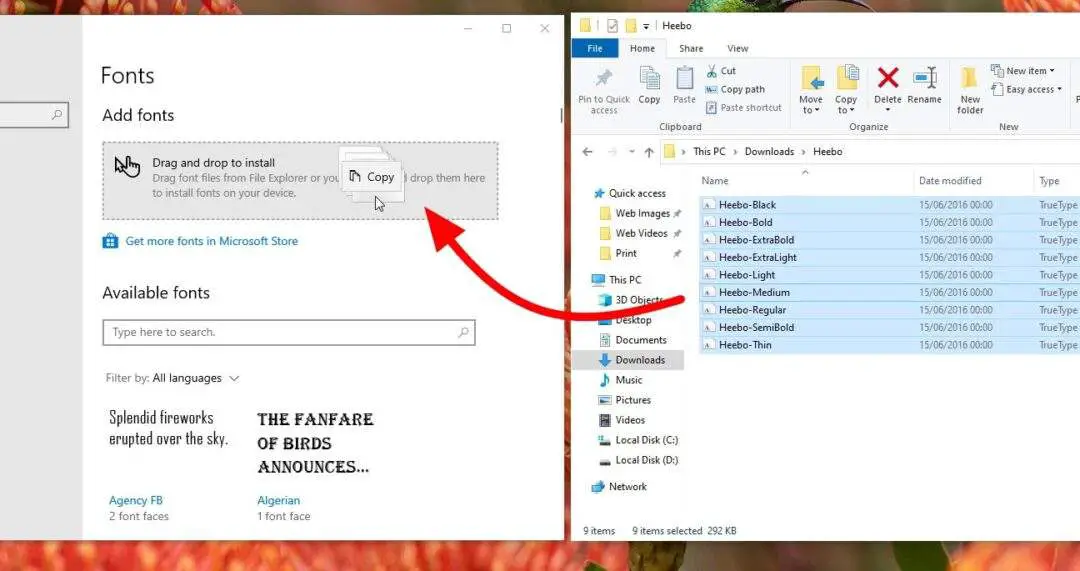
Task: Open the Move to dropdown
Action: [811, 91]
